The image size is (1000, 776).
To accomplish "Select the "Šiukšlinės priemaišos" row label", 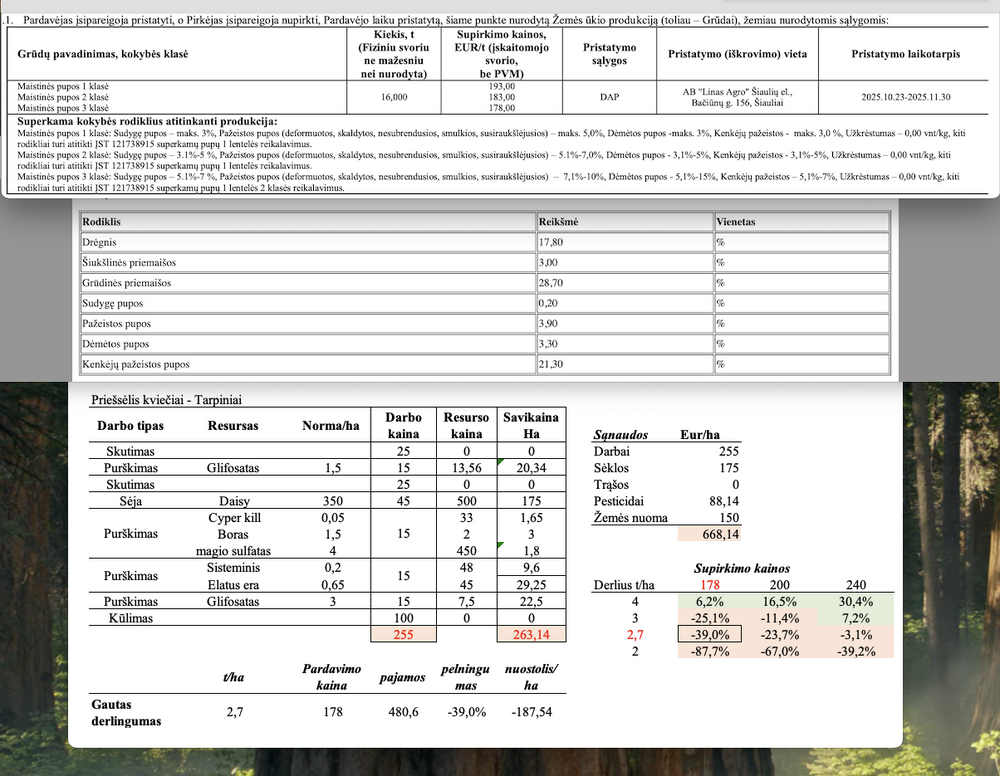I will coord(129,263).
